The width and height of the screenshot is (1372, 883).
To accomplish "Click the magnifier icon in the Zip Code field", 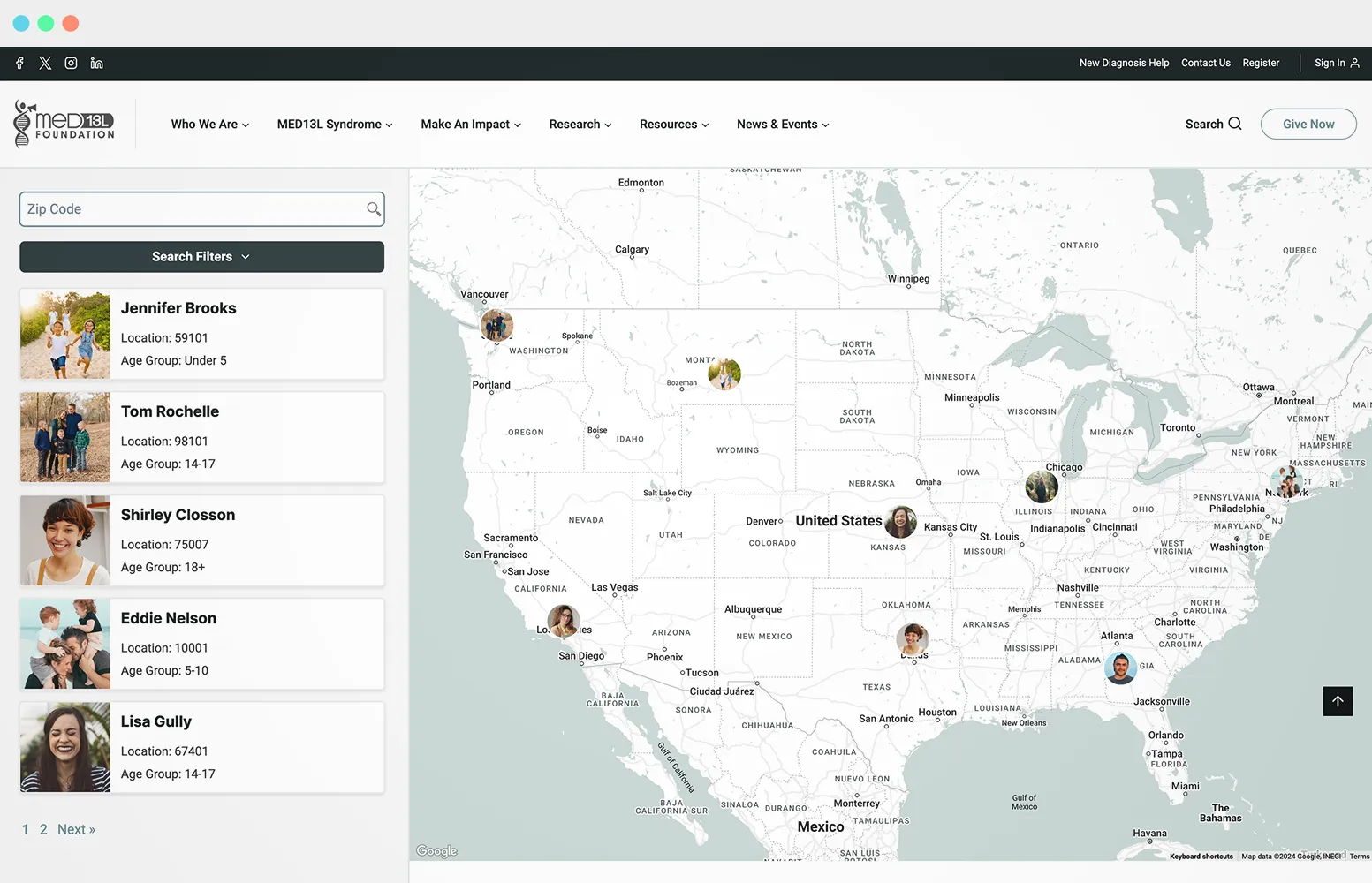I will point(374,208).
